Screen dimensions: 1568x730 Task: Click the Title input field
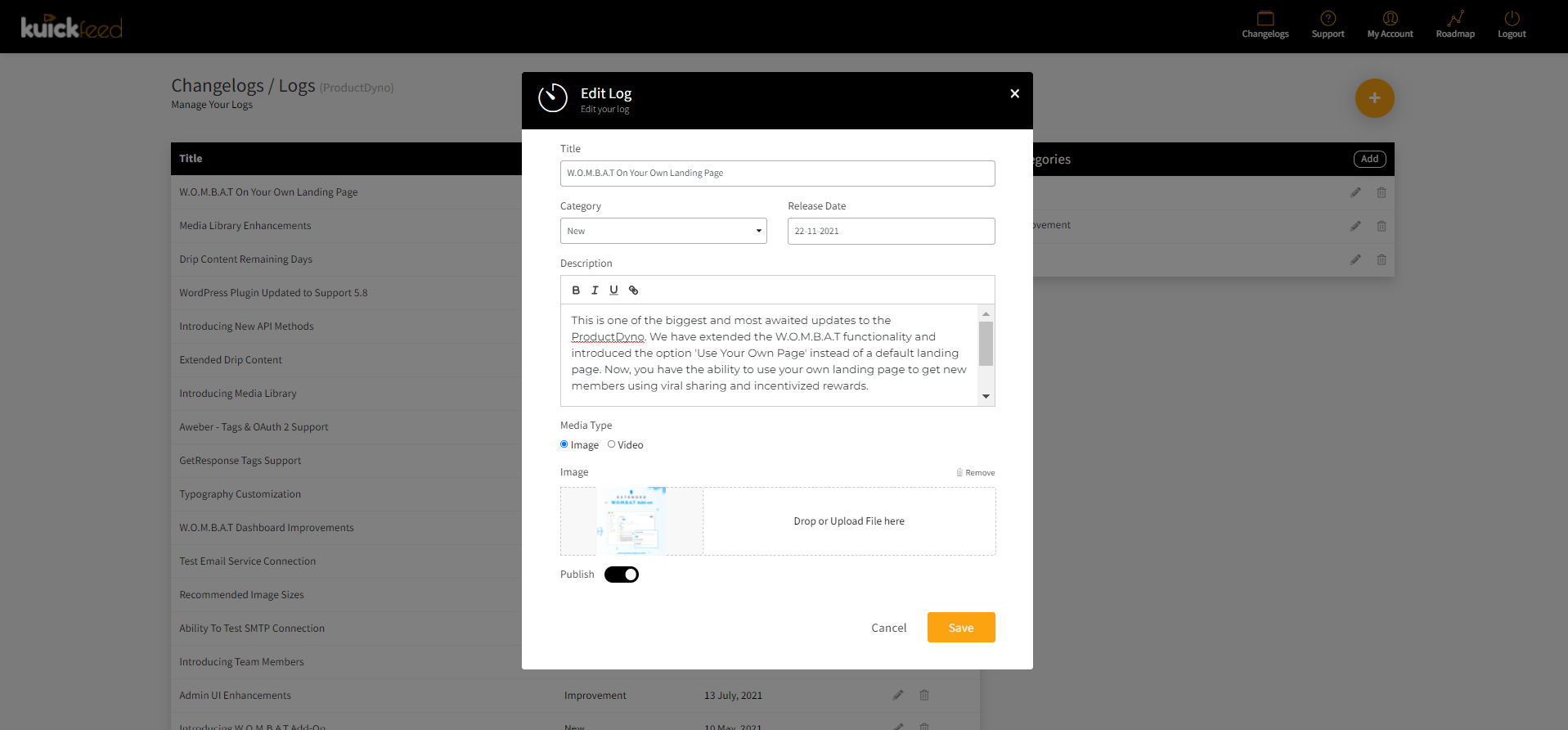[776, 173]
